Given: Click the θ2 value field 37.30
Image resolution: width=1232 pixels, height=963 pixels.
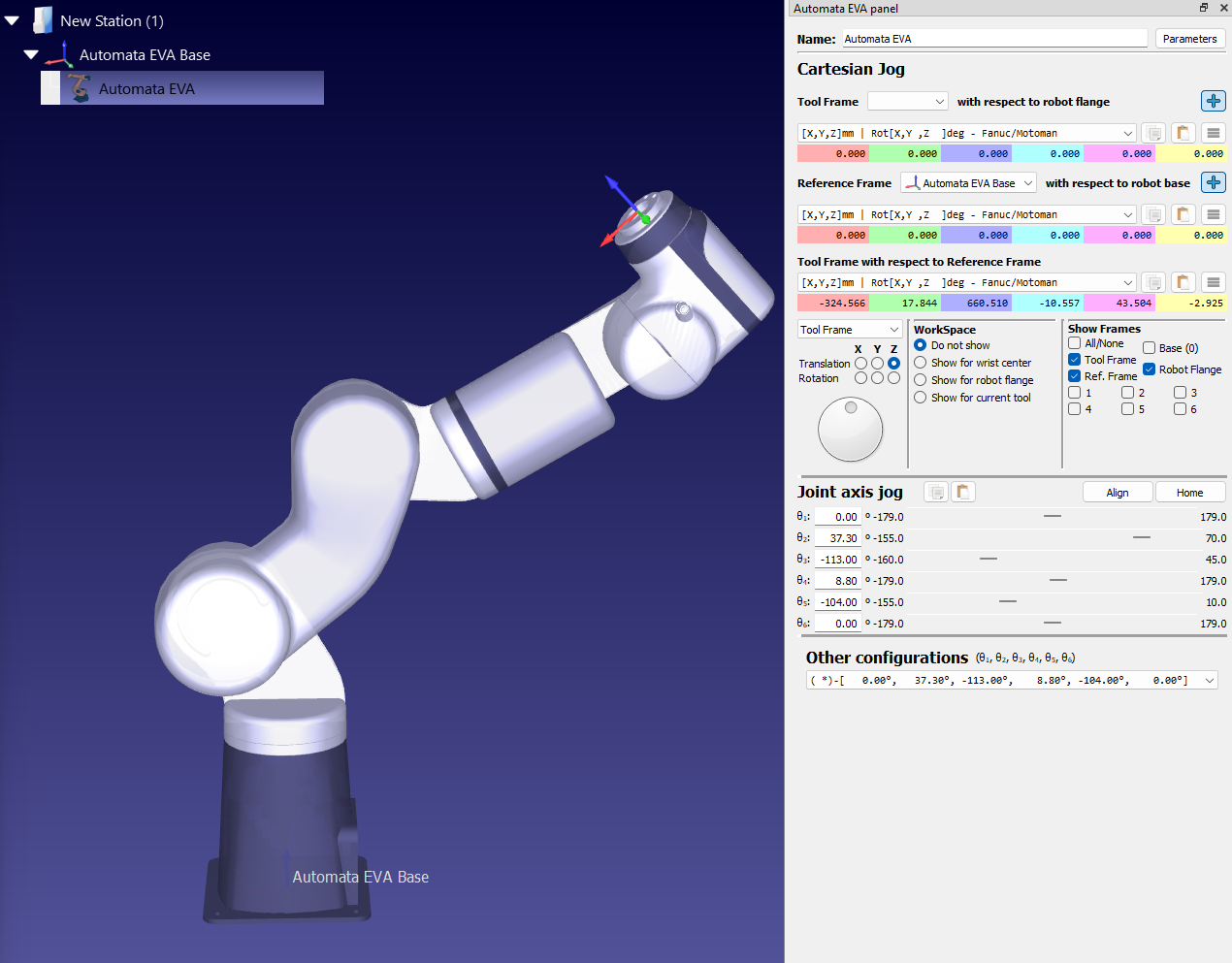Looking at the screenshot, I should point(837,538).
